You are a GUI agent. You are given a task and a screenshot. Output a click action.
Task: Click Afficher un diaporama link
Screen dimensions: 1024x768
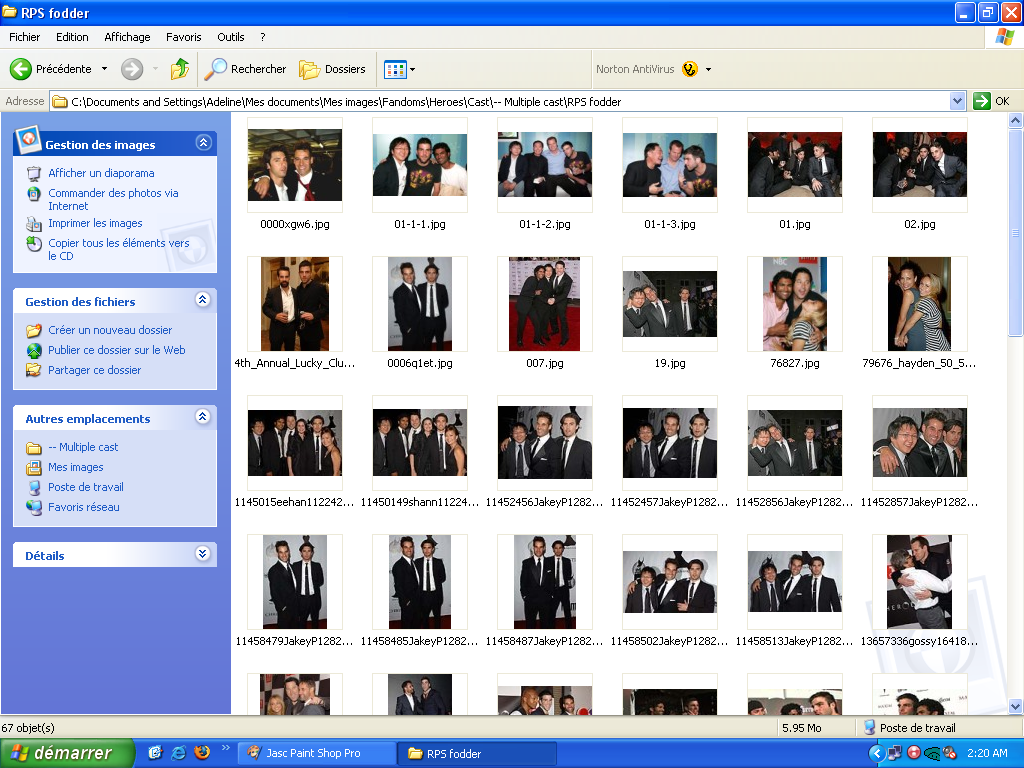coord(101,173)
